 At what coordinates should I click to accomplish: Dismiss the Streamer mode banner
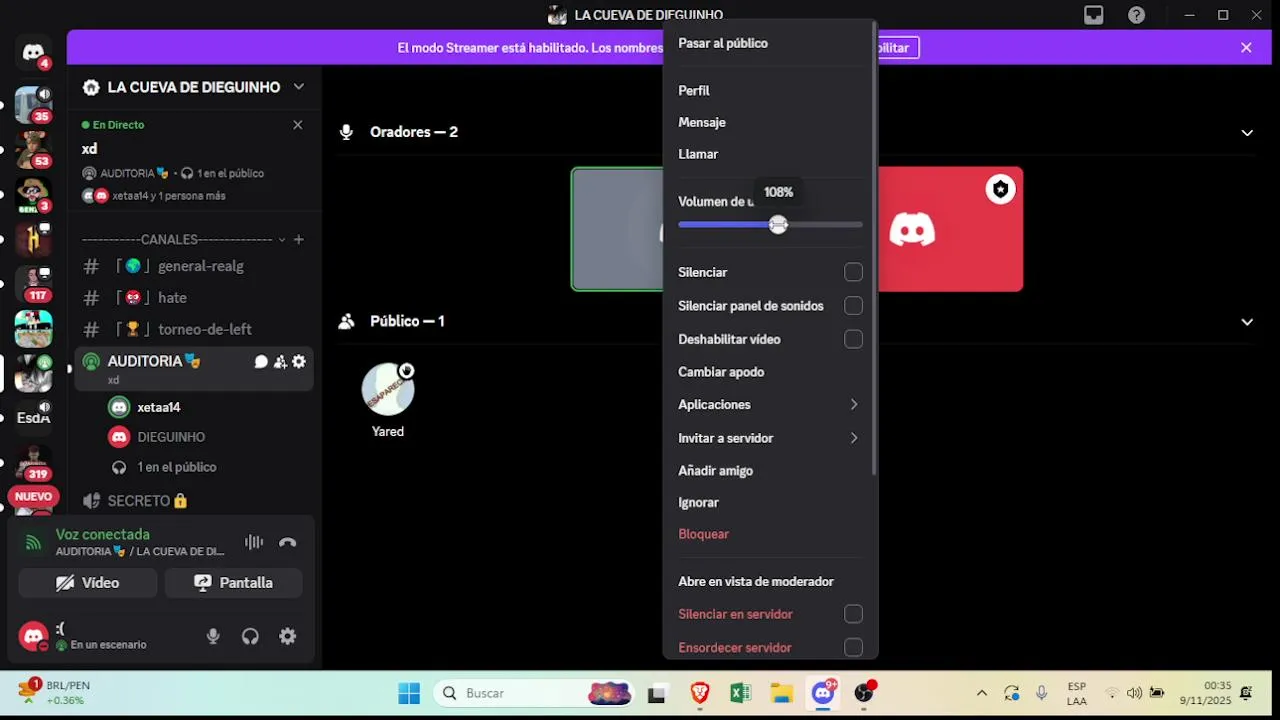coord(1246,47)
